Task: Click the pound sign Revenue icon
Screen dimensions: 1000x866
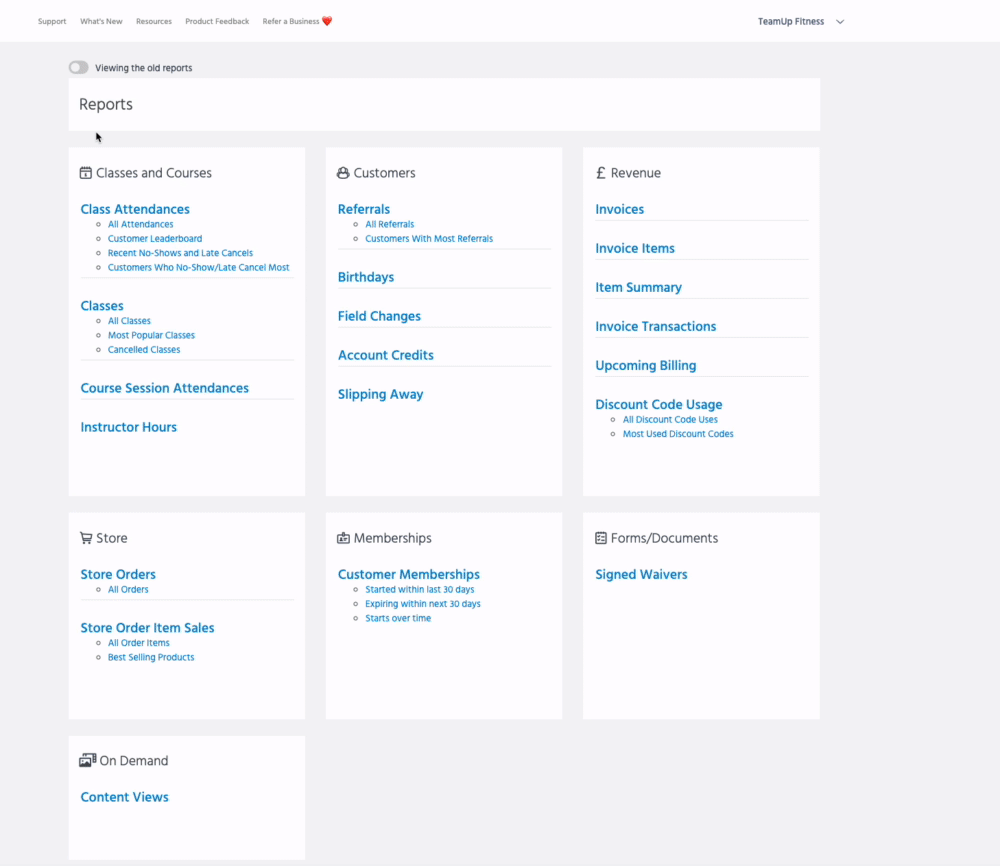Action: [601, 173]
